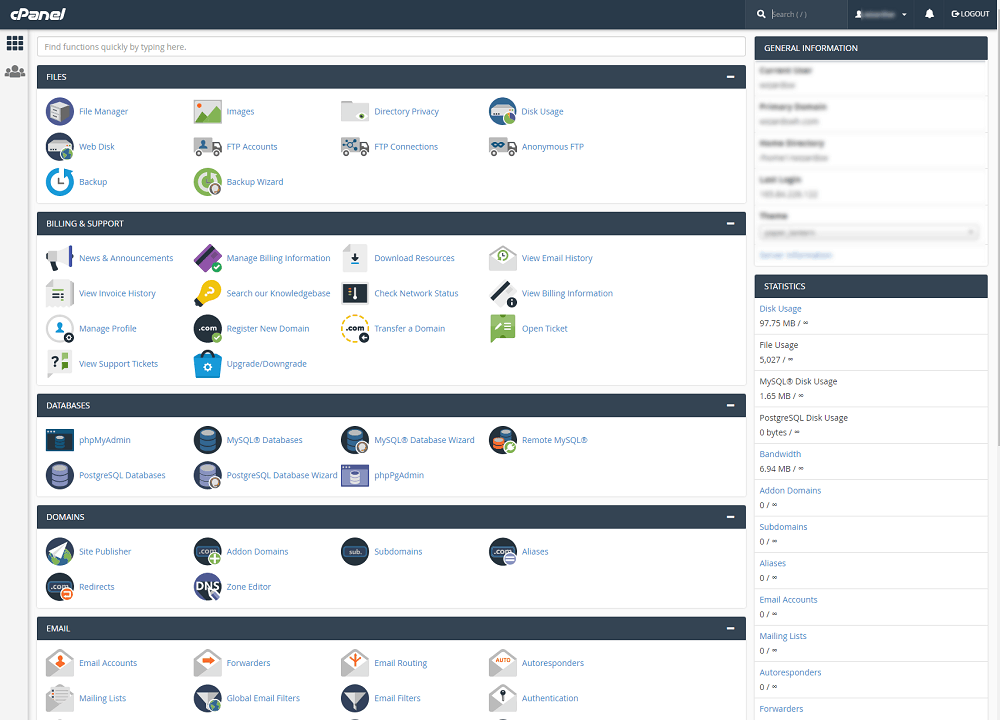Open Manage Billing Information card icon

(207, 258)
